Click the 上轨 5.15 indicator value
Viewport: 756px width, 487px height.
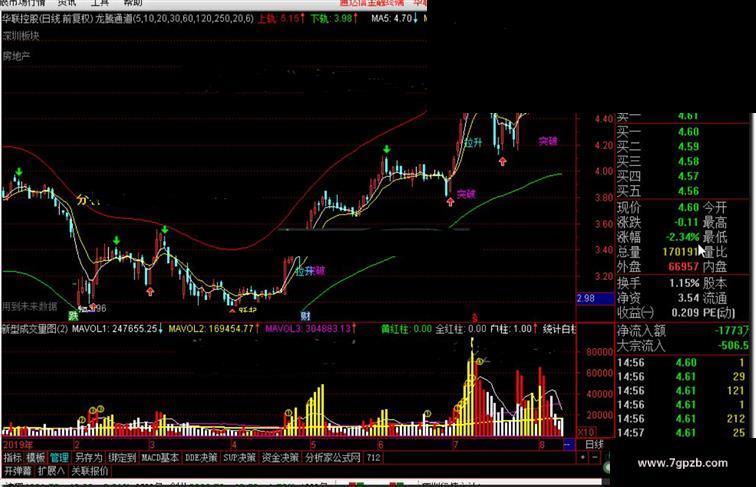[x=282, y=19]
